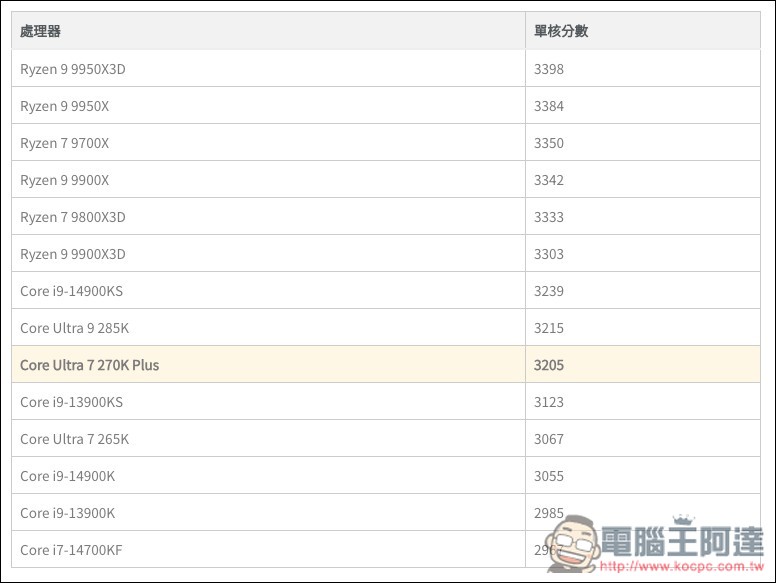The width and height of the screenshot is (776, 583).
Task: Click the 單核分數 column header
Action: pyautogui.click(x=561, y=31)
